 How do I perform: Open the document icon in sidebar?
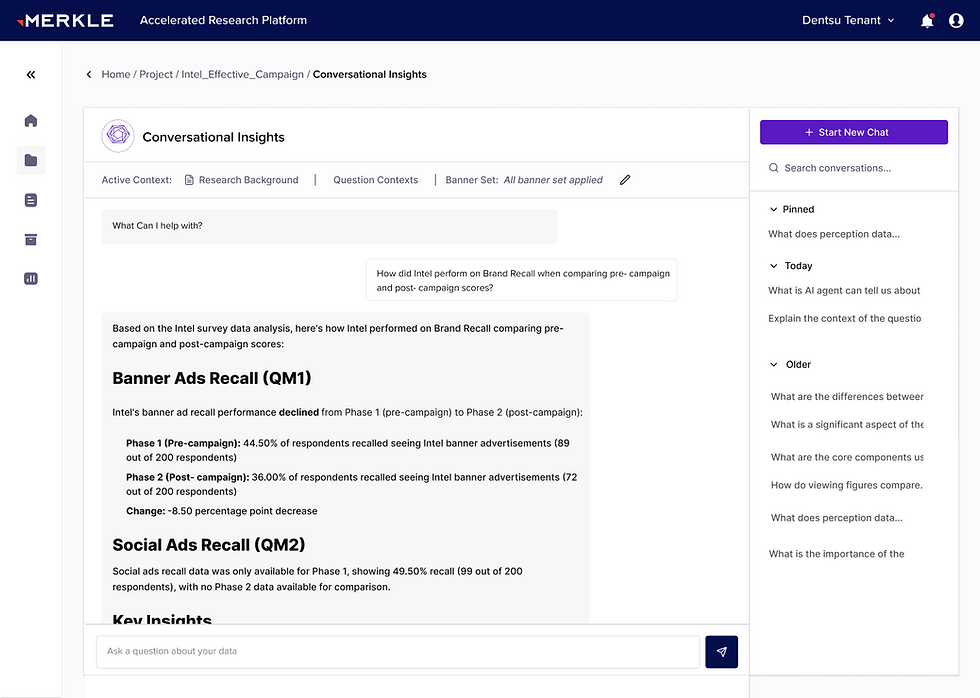(x=31, y=200)
